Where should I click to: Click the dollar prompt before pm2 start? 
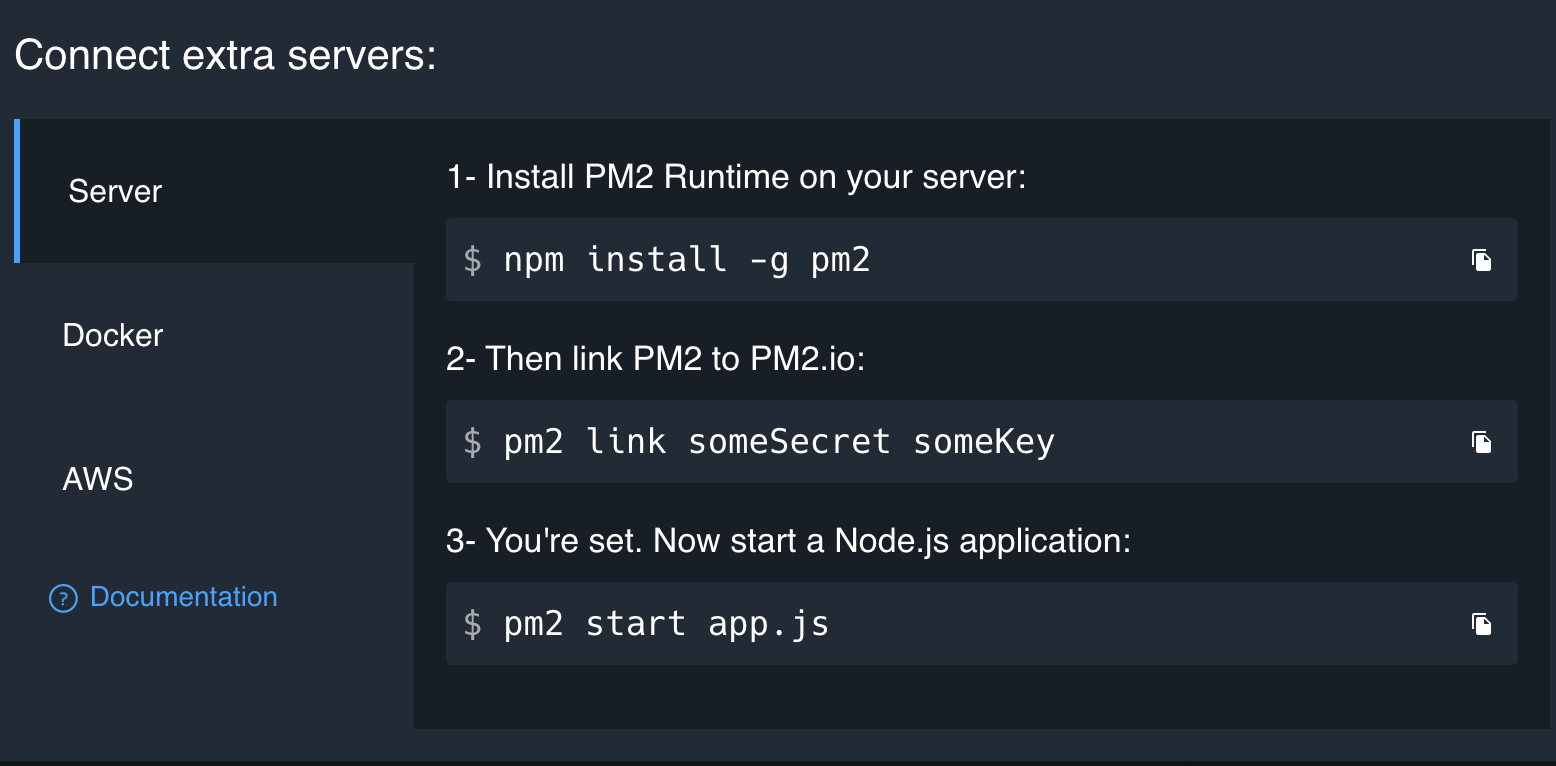pyautogui.click(x=473, y=624)
